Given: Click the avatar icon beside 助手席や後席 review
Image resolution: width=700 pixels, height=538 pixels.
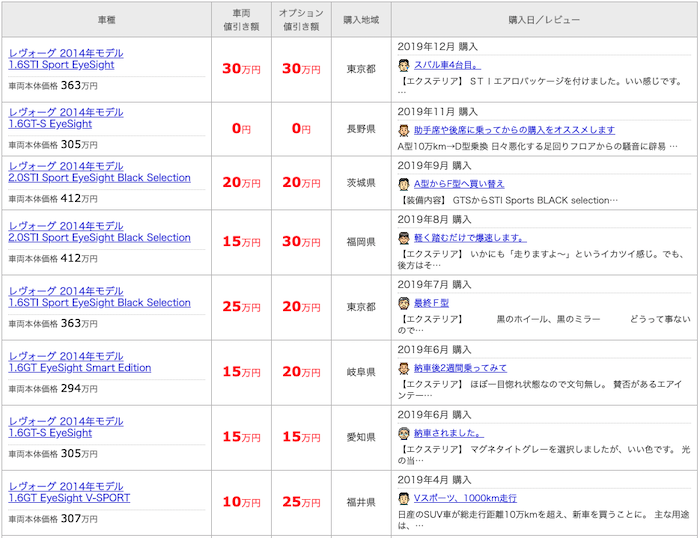Looking at the screenshot, I should [404, 130].
